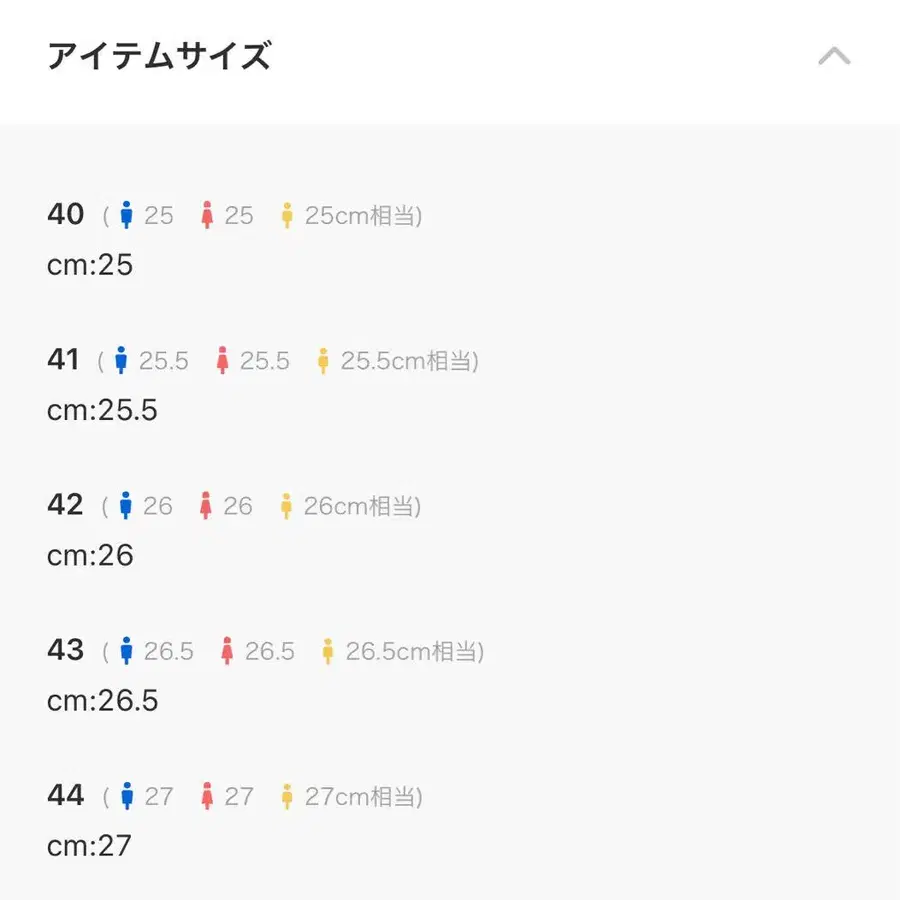Click the red women's icon for size 41
This screenshot has height=900, width=900.
(x=222, y=361)
